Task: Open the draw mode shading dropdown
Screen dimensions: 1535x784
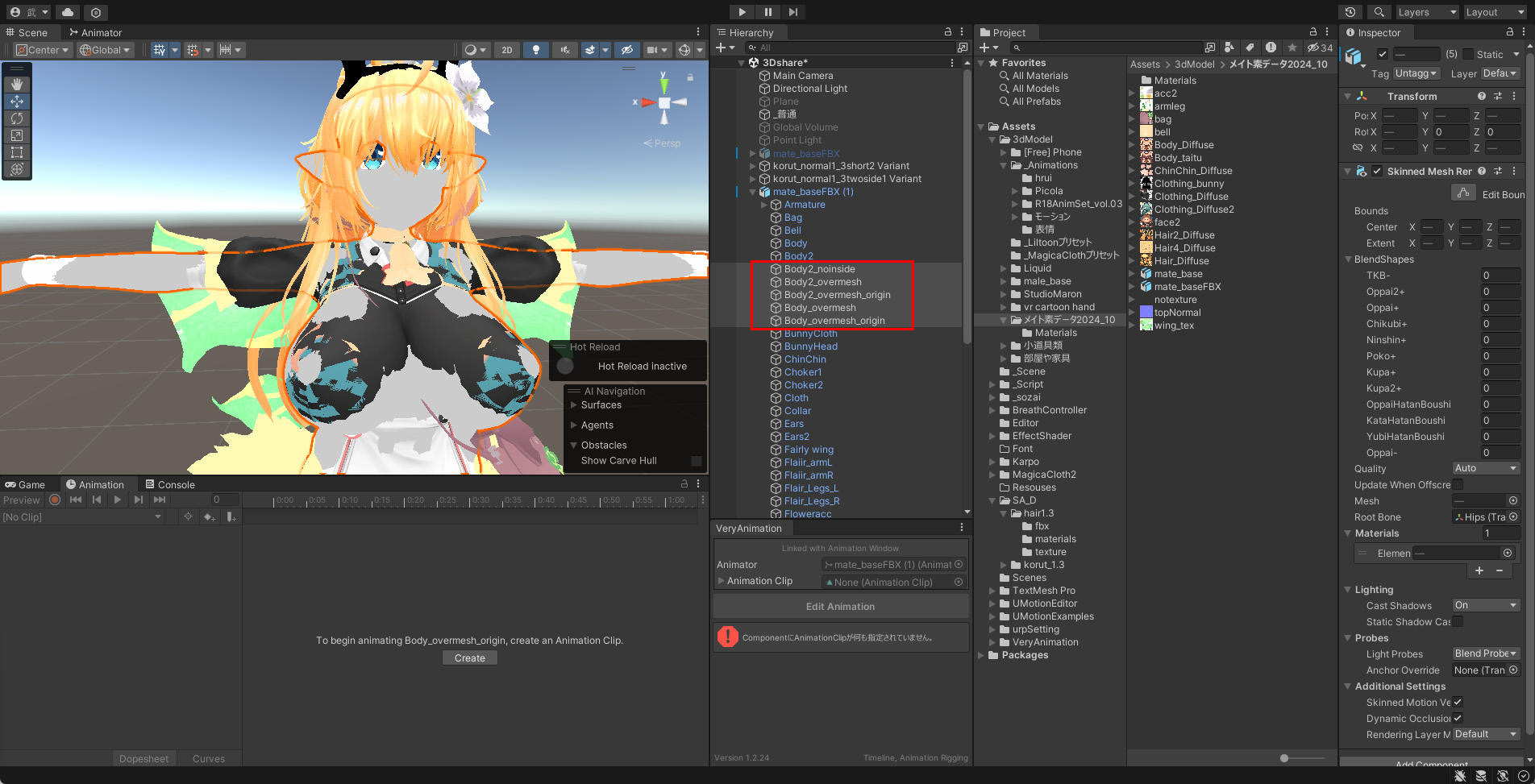Action: [476, 50]
